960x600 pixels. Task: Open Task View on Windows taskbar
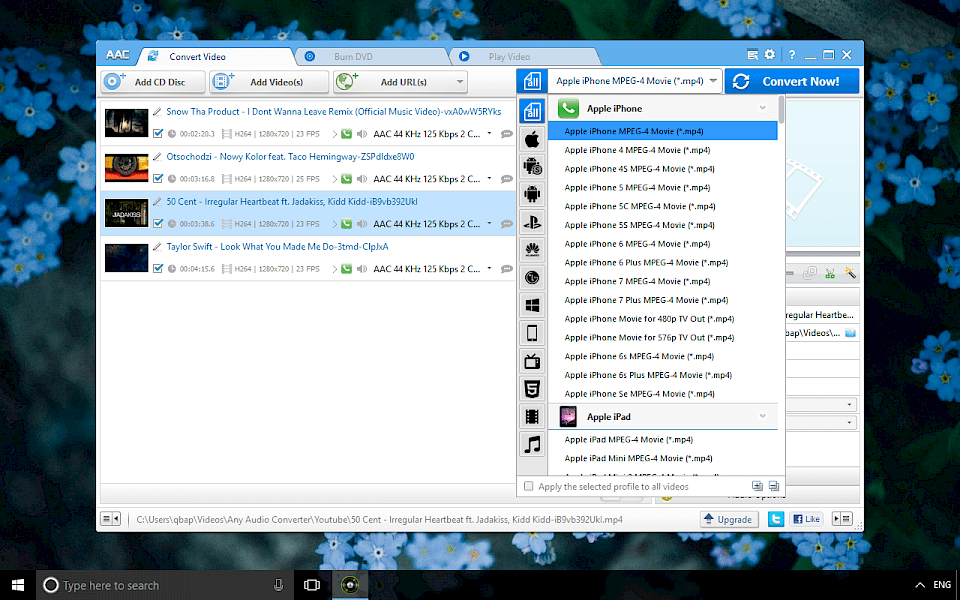[x=312, y=585]
